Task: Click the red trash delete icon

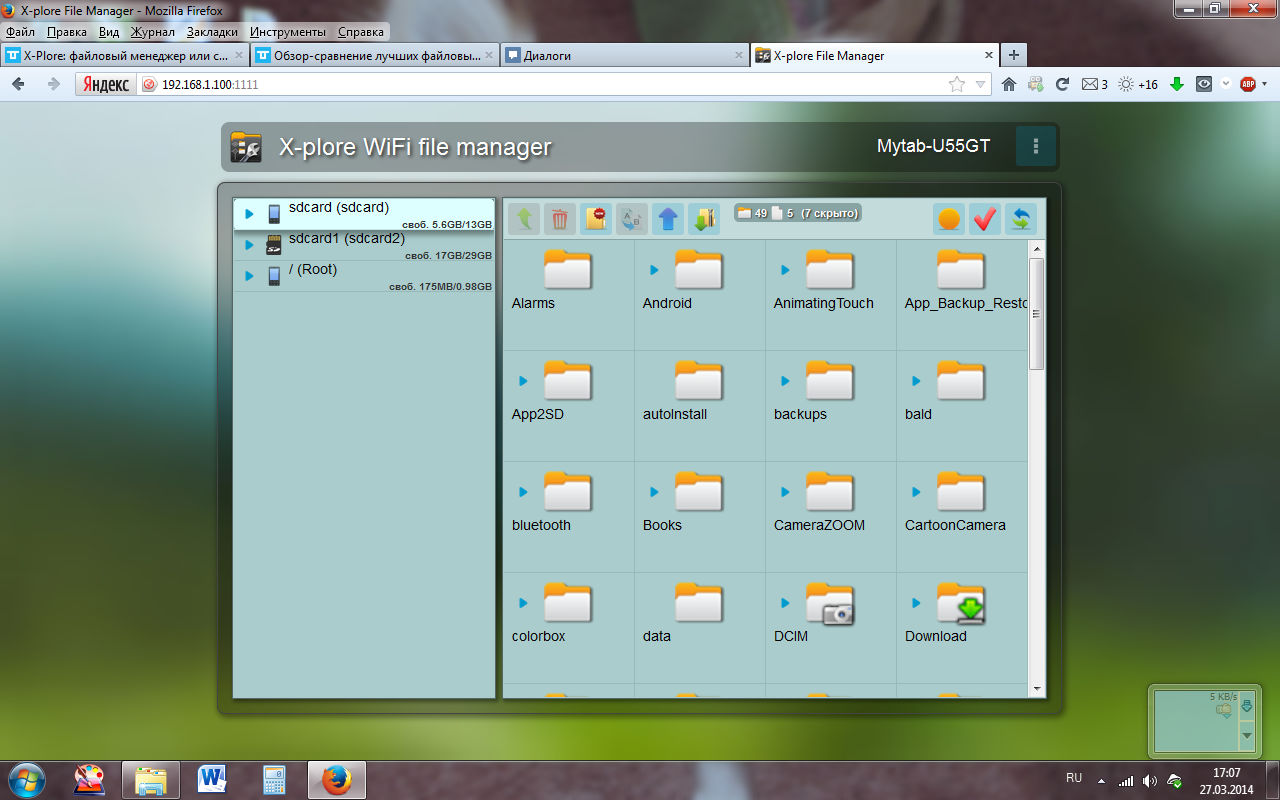Action: 560,219
